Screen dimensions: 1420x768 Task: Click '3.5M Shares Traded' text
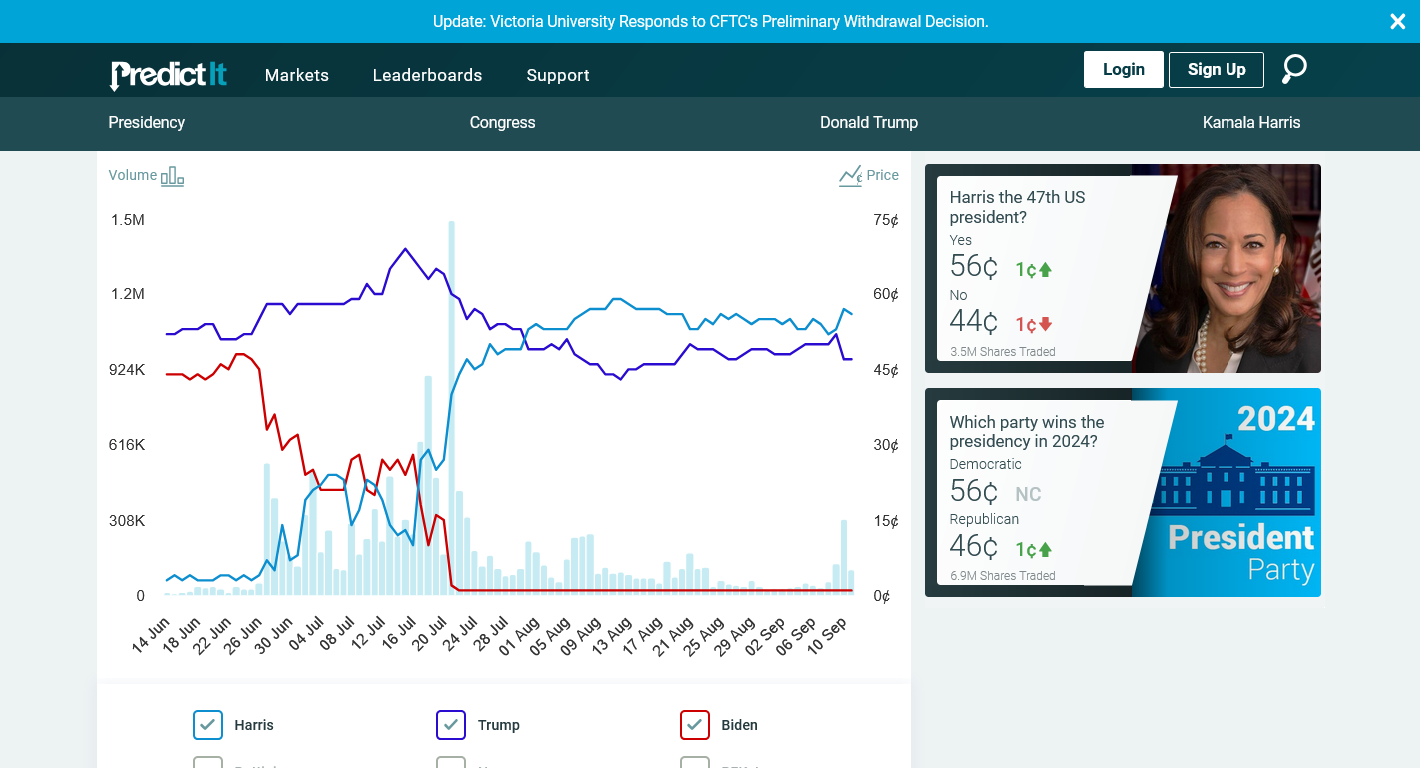(1003, 351)
